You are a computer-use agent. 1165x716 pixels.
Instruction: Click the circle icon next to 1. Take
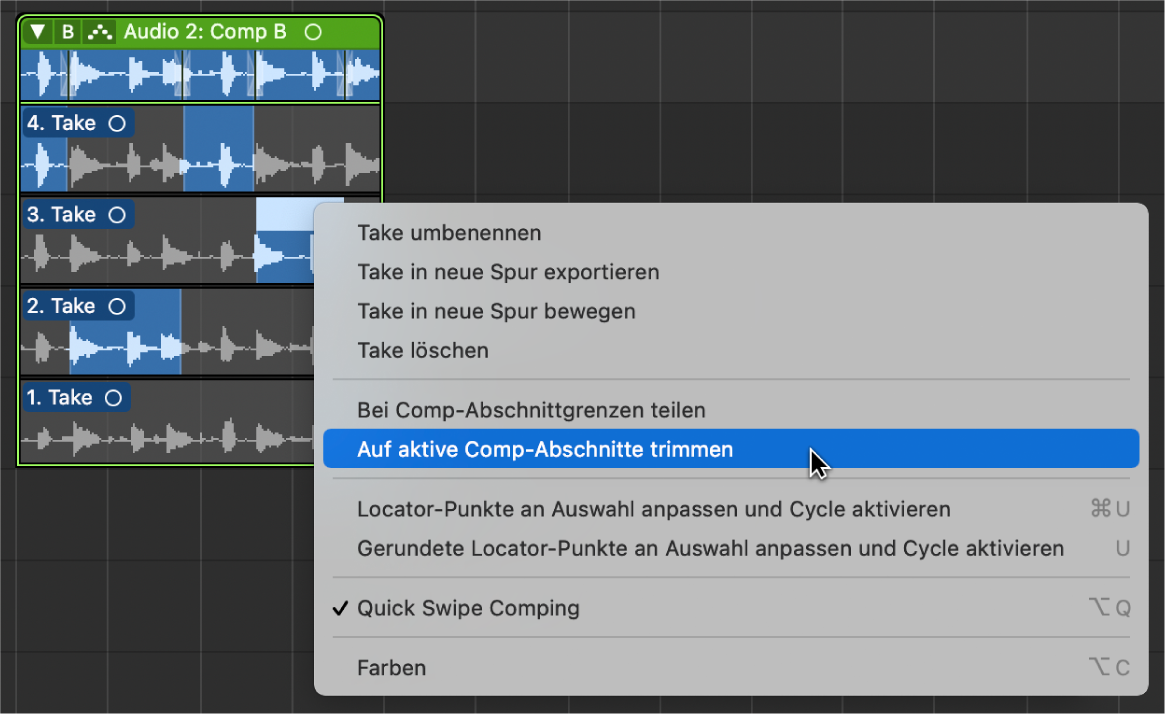tap(113, 398)
